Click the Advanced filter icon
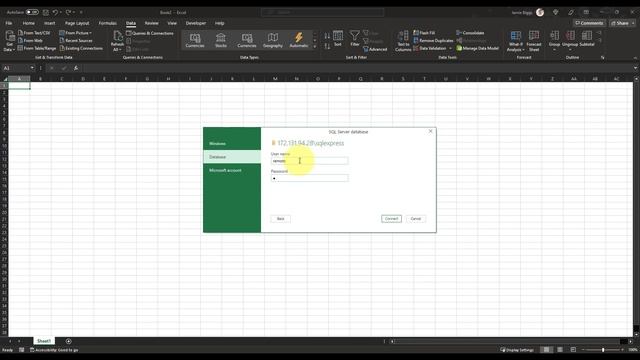The image size is (640, 360). pos(366,49)
